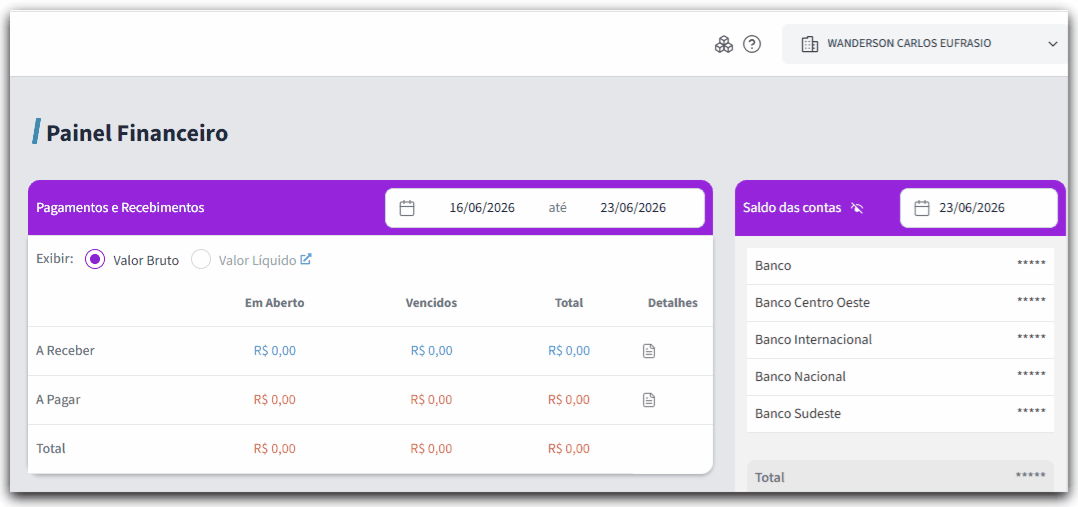Edit end date 23/06/2026 in Pagamentos panel
This screenshot has height=507, width=1078.
tap(632, 208)
